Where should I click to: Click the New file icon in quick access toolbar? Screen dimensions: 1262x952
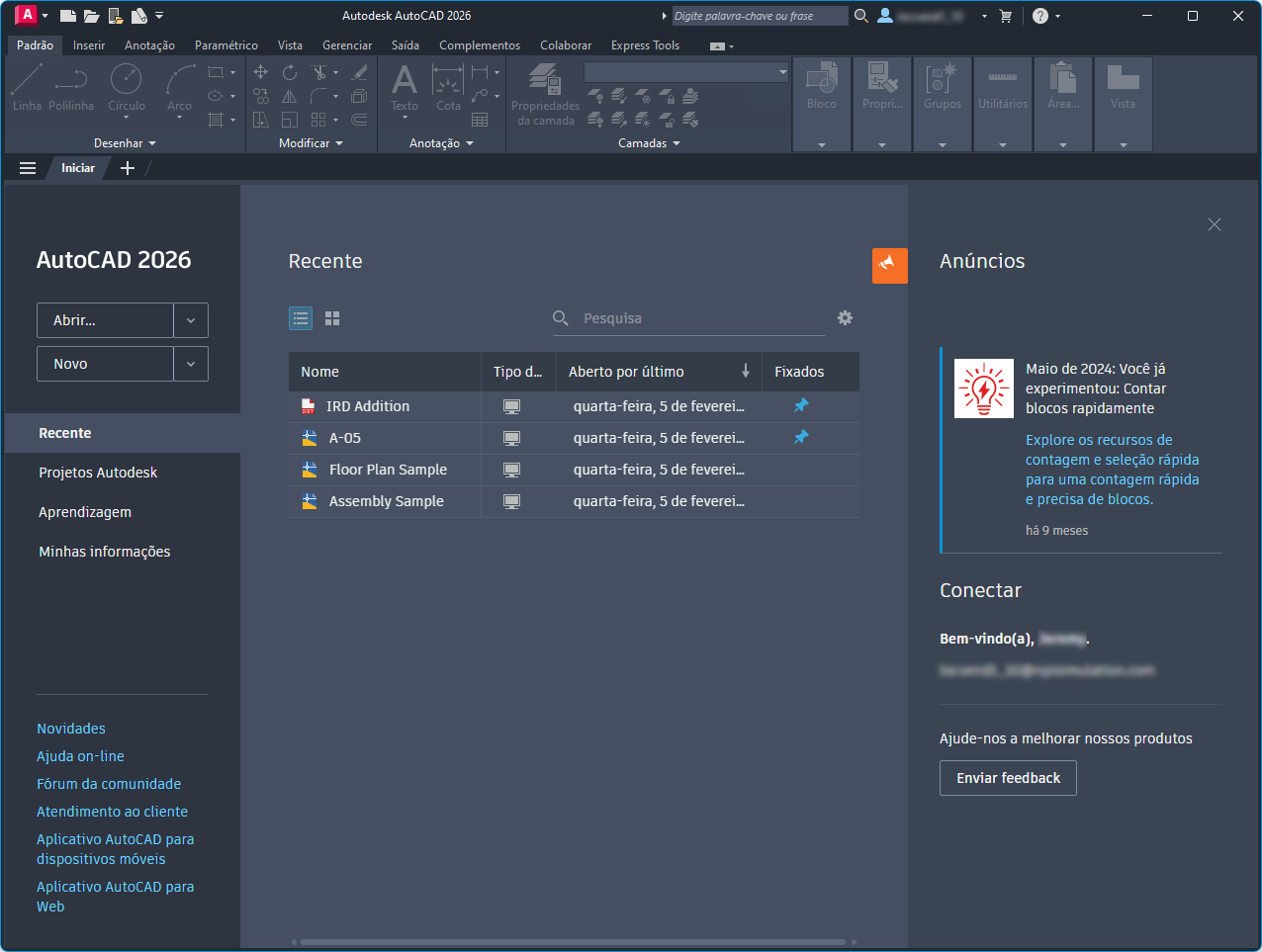click(x=67, y=16)
